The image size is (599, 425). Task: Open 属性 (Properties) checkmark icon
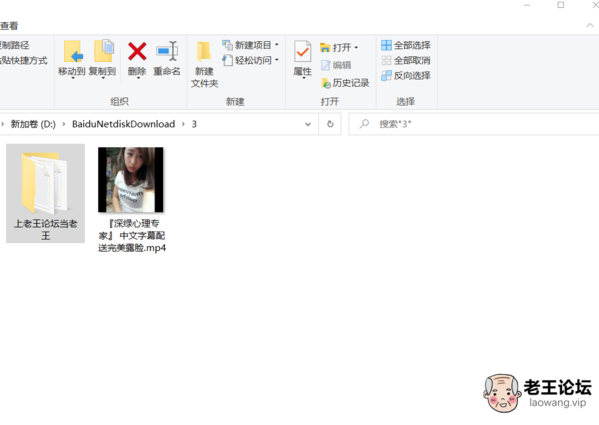tap(303, 52)
